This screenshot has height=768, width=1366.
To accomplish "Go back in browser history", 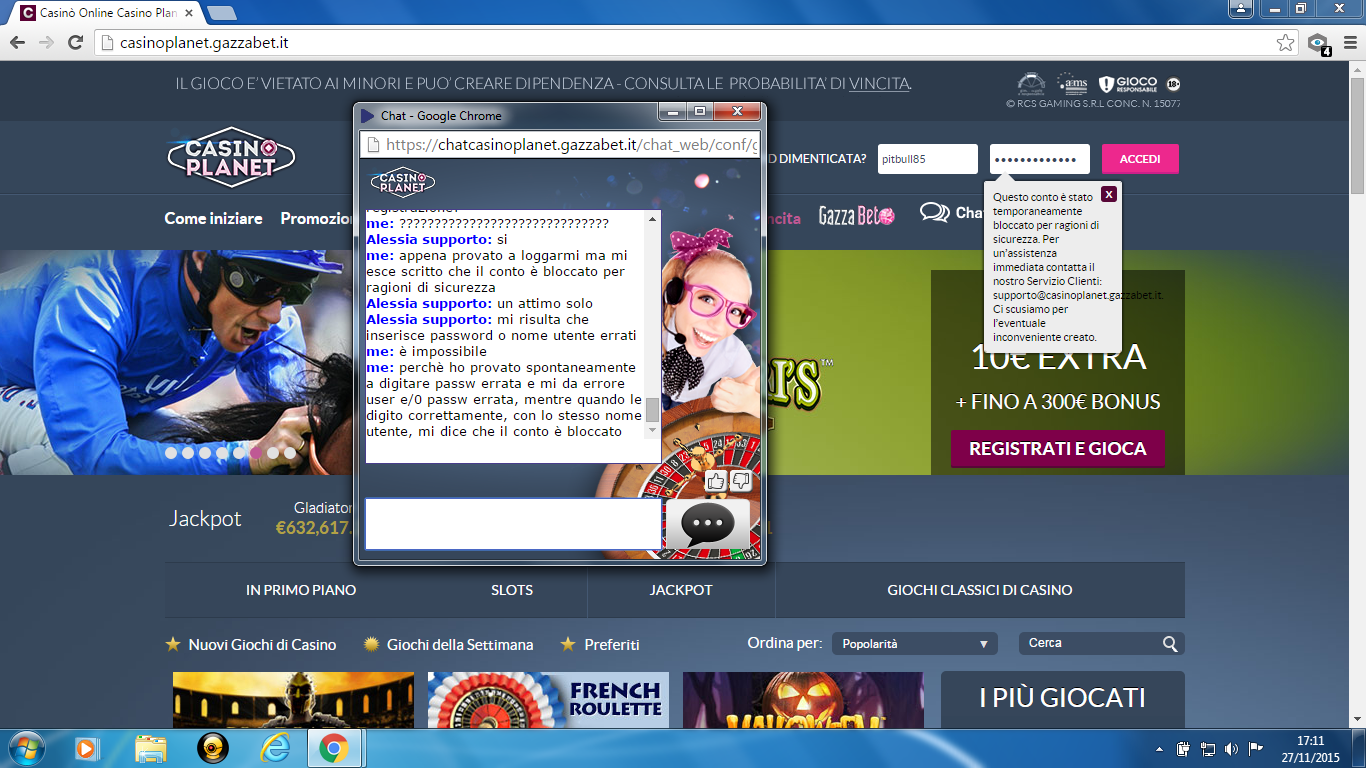I will (x=17, y=43).
